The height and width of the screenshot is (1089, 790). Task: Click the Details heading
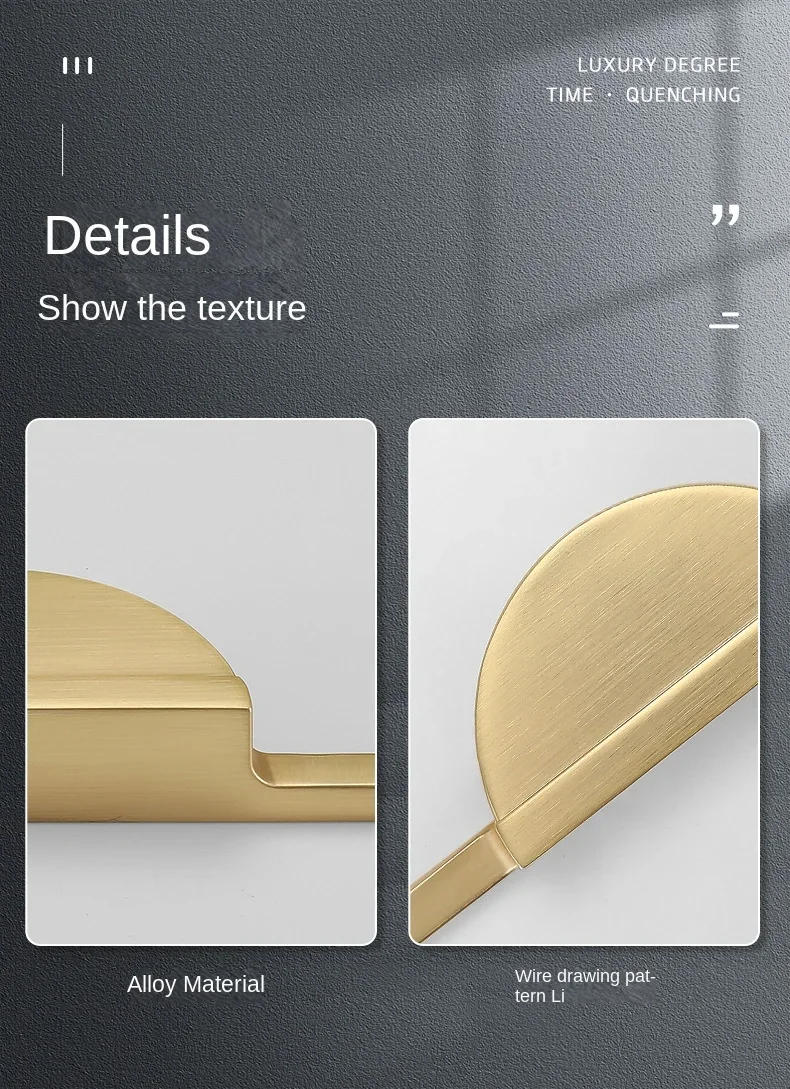click(127, 235)
